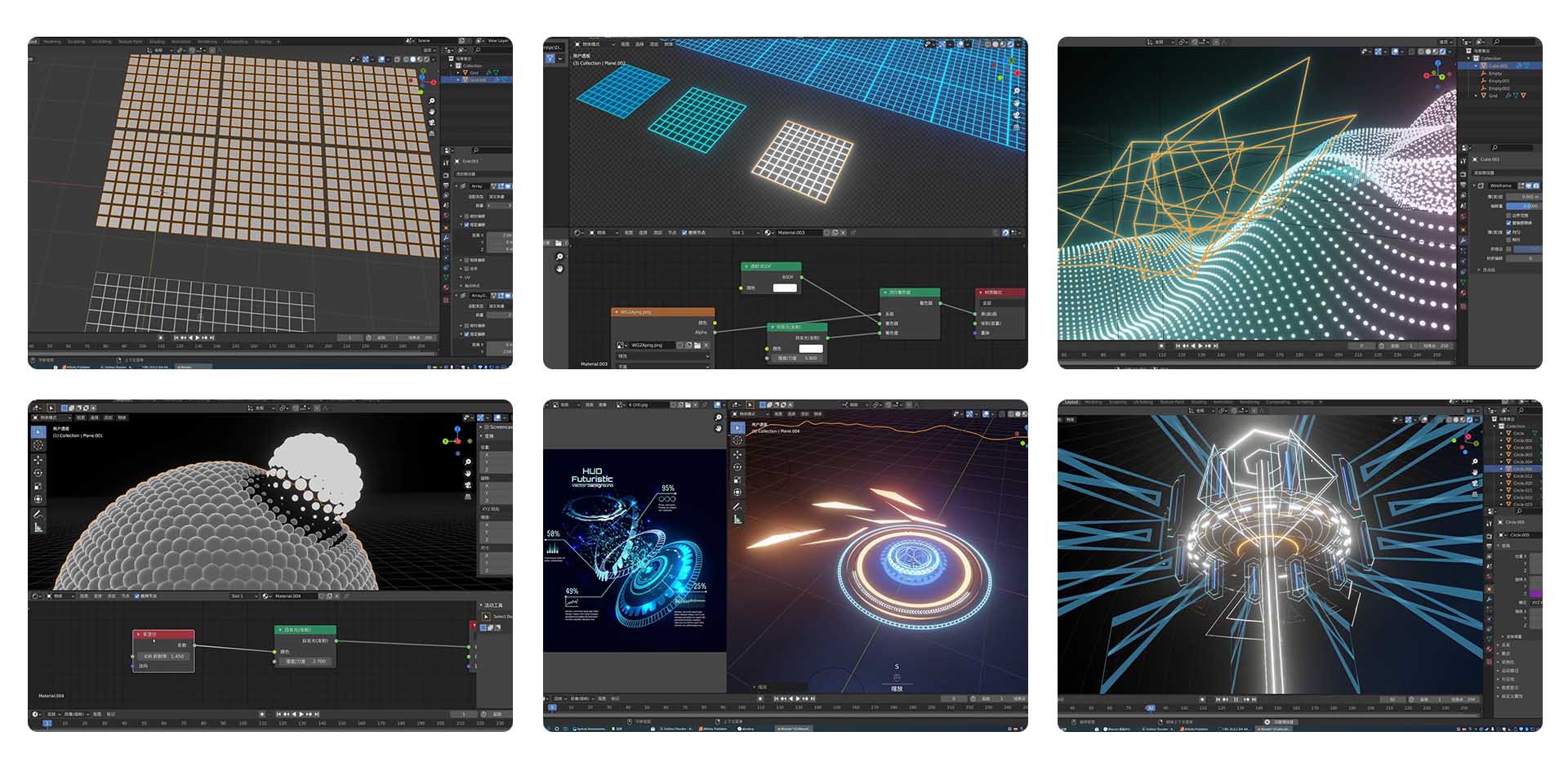Check relative offset in first Array modifier
Image resolution: width=1568 pixels, height=772 pixels.
click(x=467, y=216)
